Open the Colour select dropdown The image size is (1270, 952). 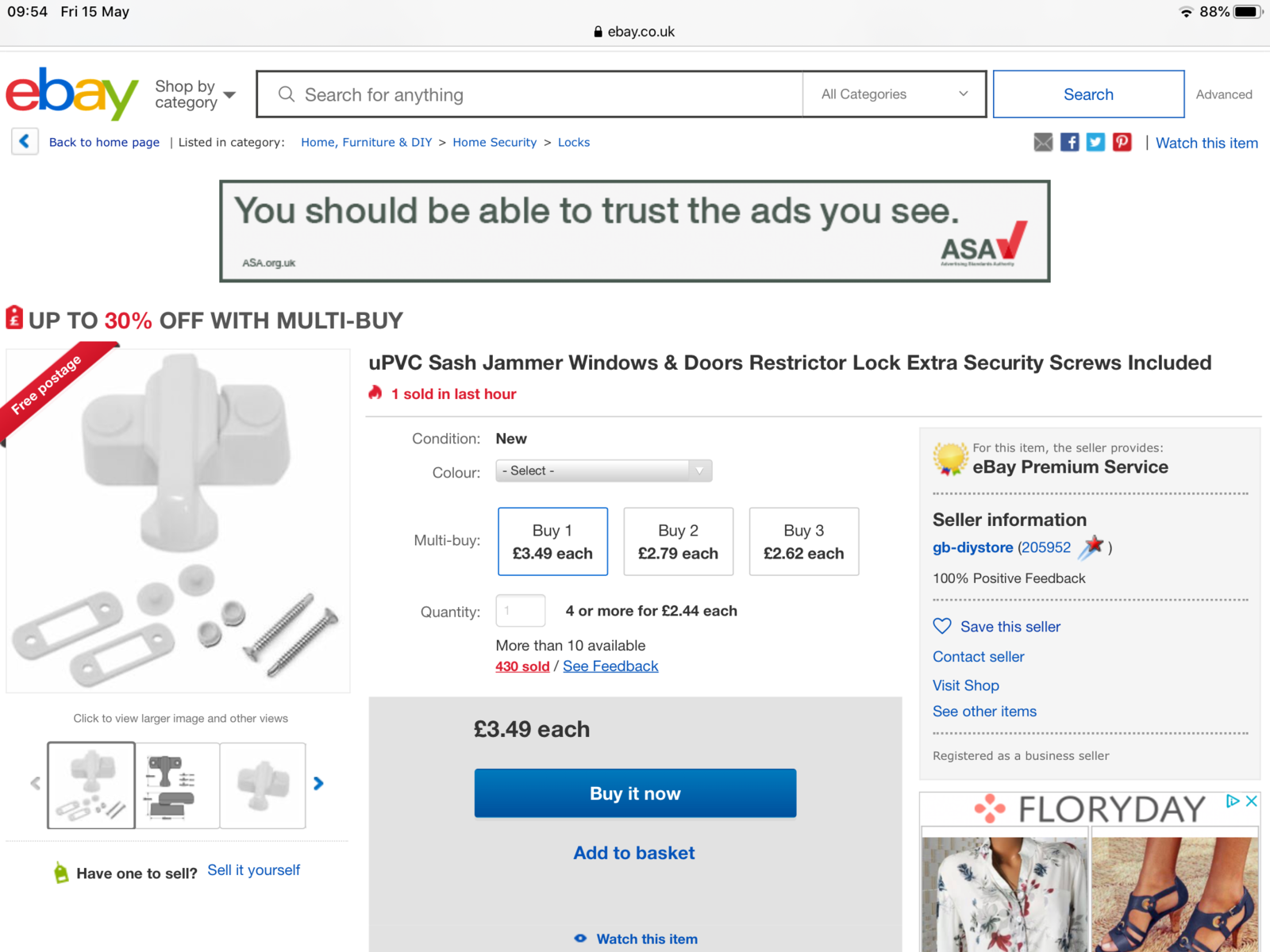[x=603, y=470]
